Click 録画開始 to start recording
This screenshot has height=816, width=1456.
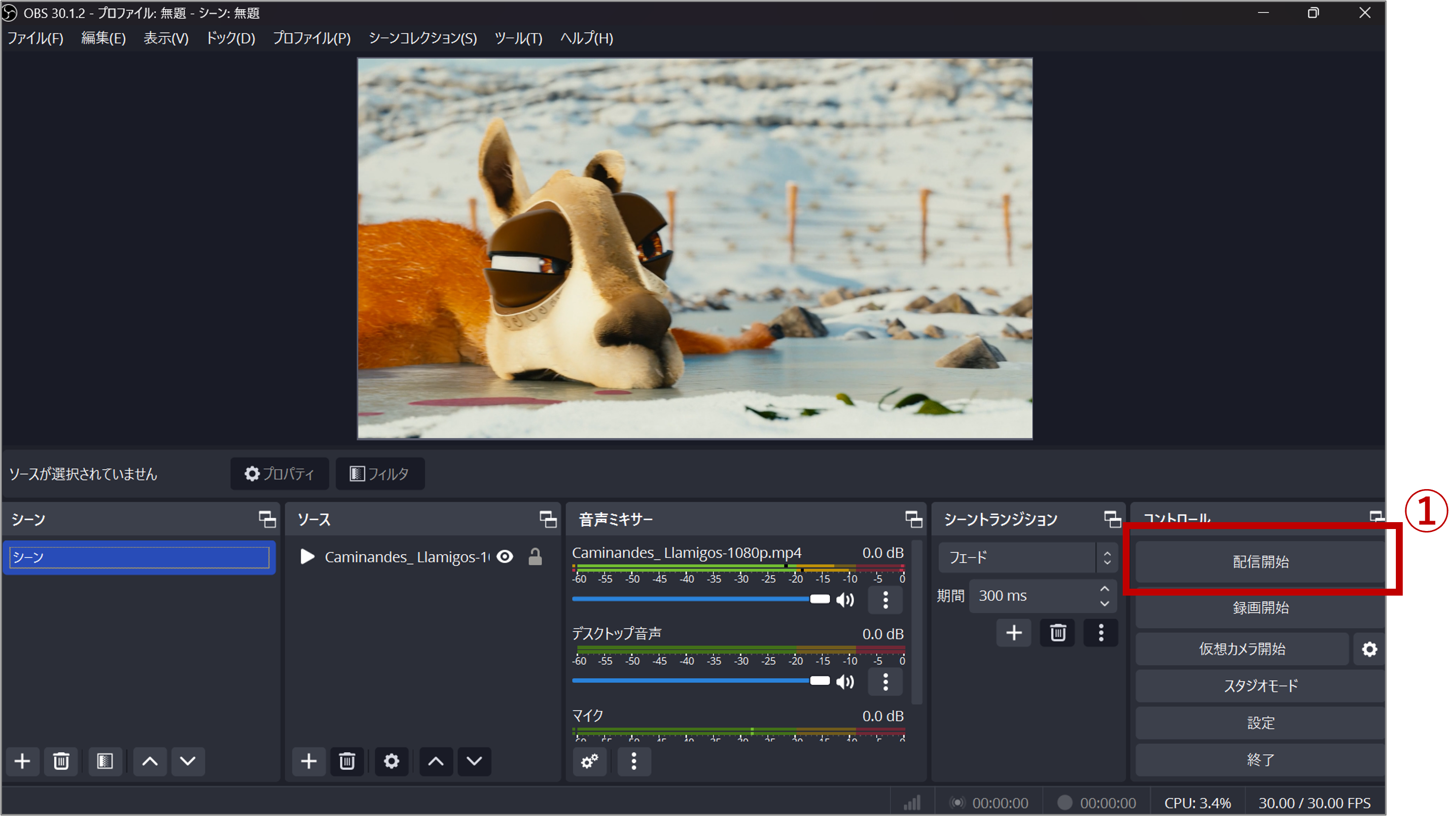pos(1260,607)
